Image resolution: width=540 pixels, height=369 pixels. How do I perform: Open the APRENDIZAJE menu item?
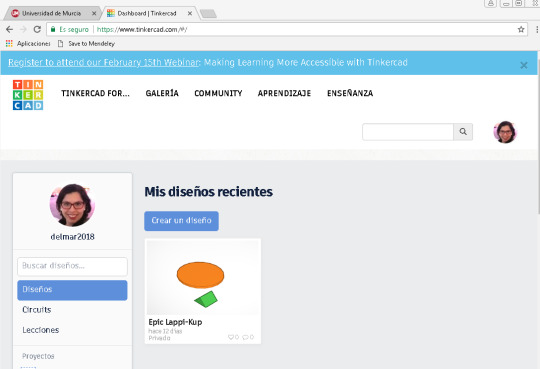(284, 93)
